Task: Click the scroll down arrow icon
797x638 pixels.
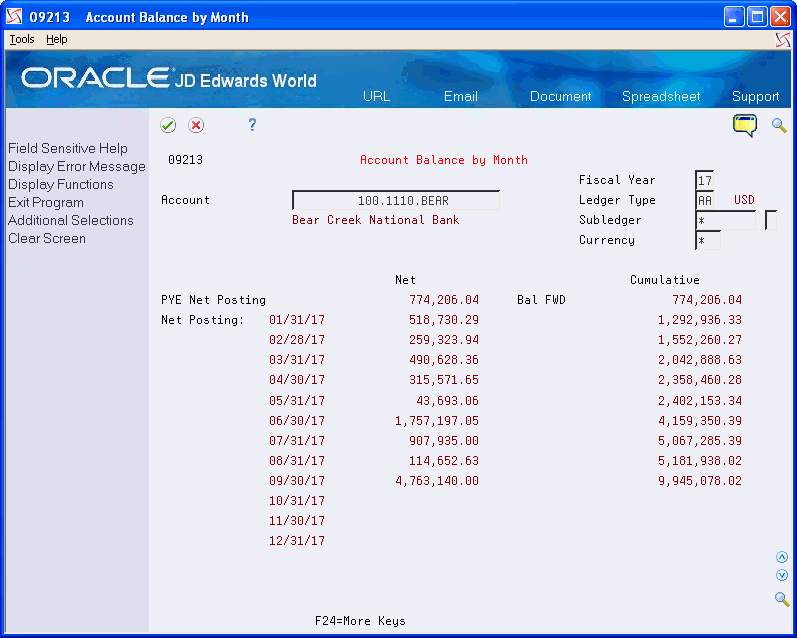Action: coord(782,575)
